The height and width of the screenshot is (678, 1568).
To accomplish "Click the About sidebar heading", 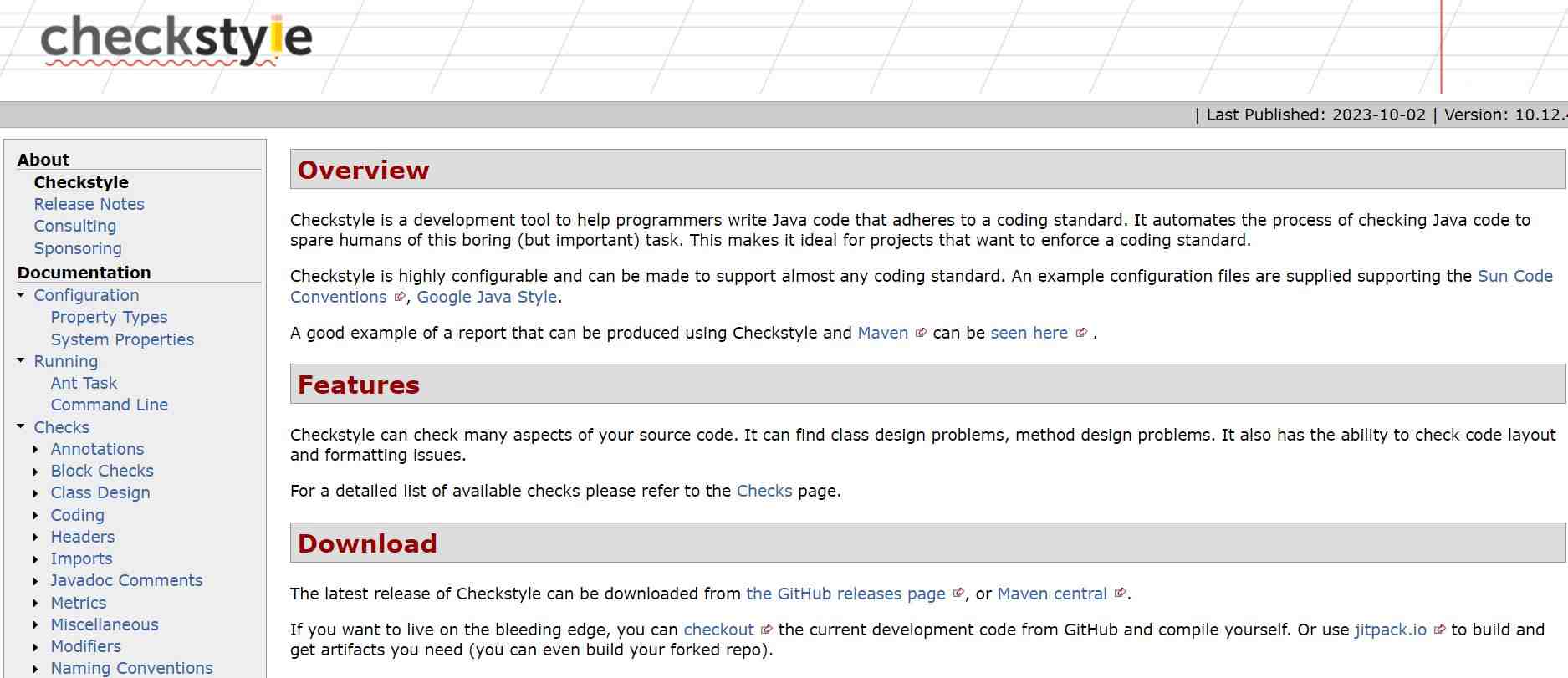I will pos(43,160).
